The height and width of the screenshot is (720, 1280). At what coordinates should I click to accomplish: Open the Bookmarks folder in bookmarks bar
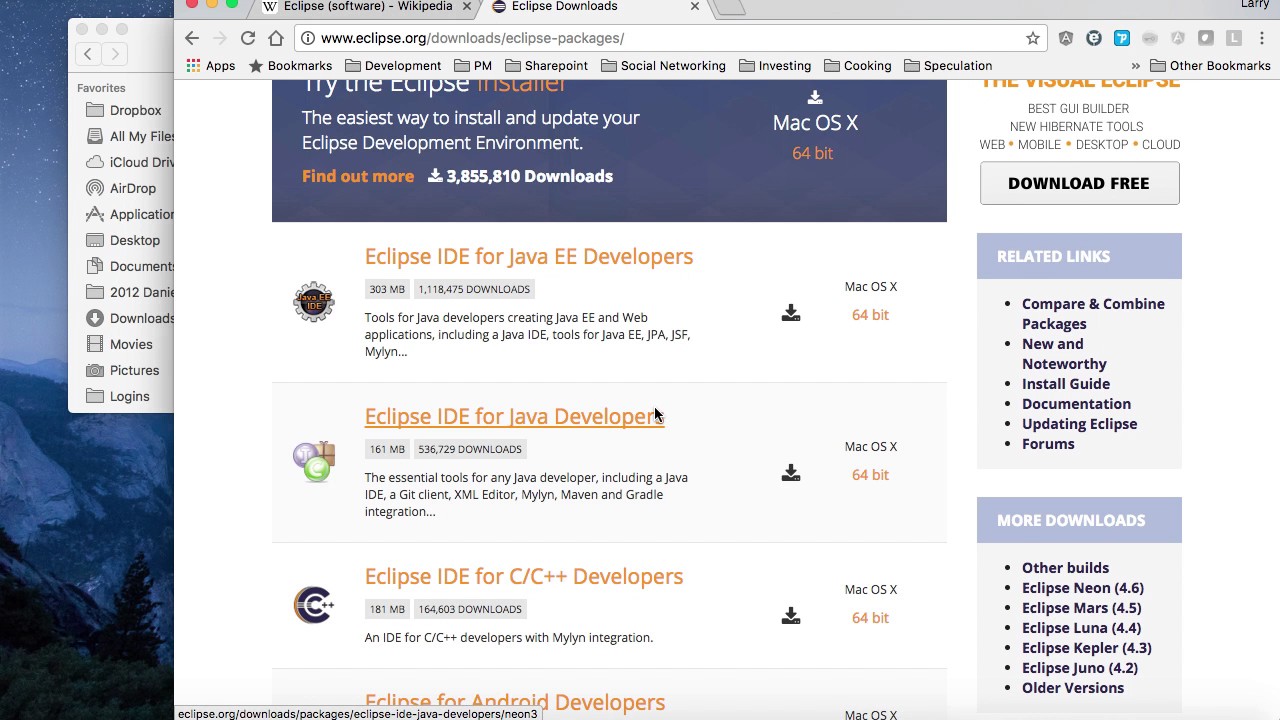click(x=290, y=66)
